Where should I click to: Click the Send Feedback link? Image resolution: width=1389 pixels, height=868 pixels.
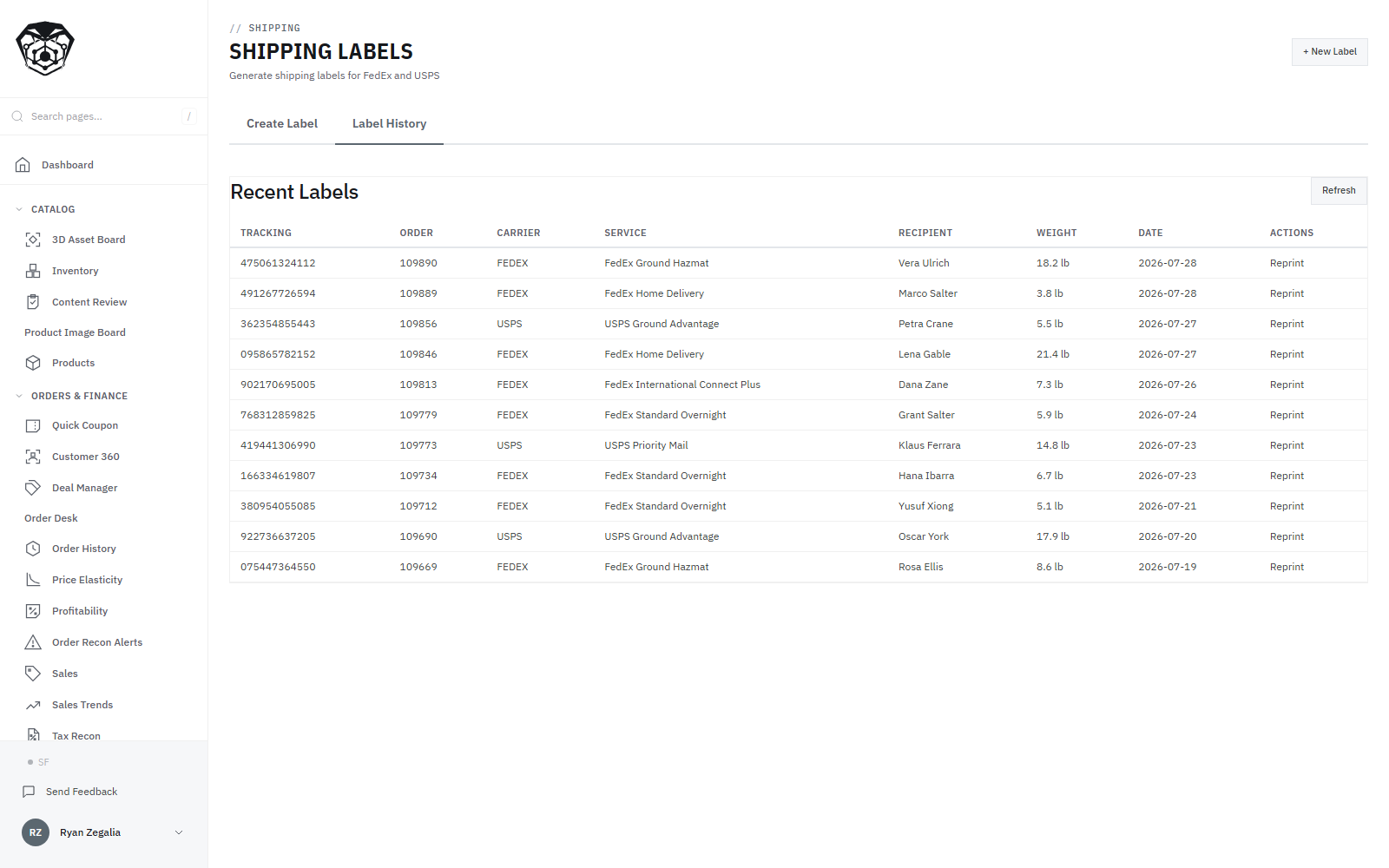pyautogui.click(x=82, y=792)
